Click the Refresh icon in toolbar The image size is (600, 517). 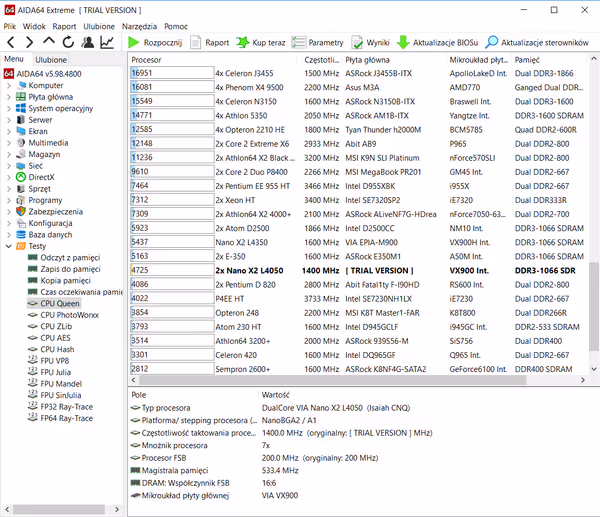(x=68, y=43)
